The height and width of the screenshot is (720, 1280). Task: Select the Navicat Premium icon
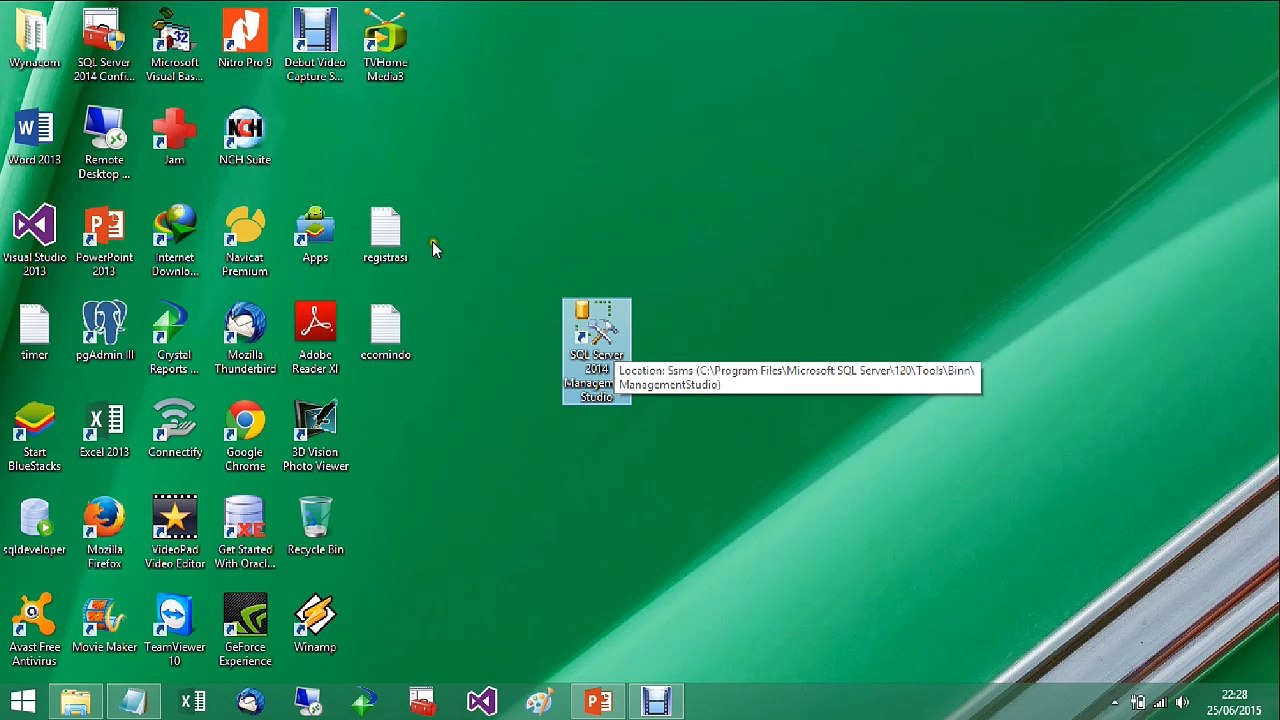pyautogui.click(x=245, y=241)
